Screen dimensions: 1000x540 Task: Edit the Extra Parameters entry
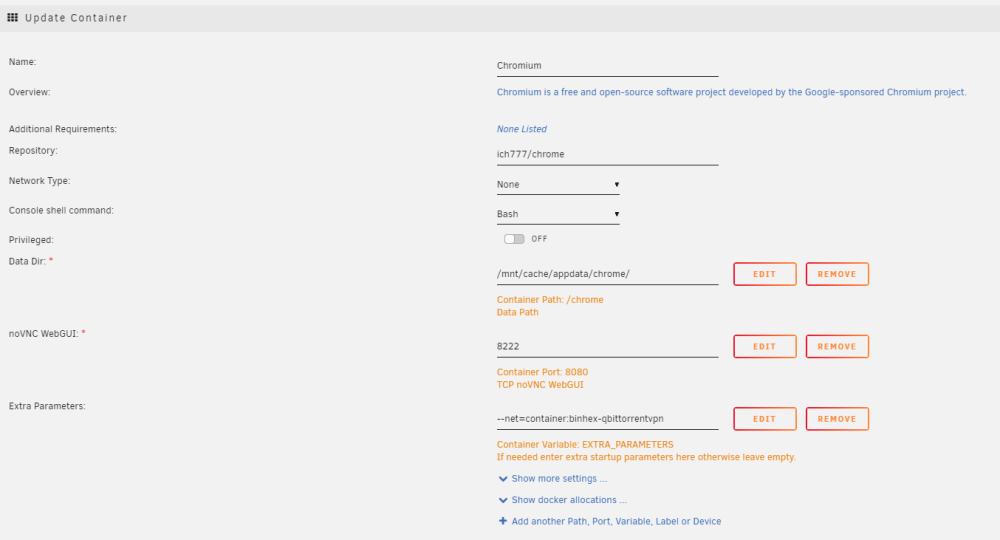pyautogui.click(x=765, y=419)
